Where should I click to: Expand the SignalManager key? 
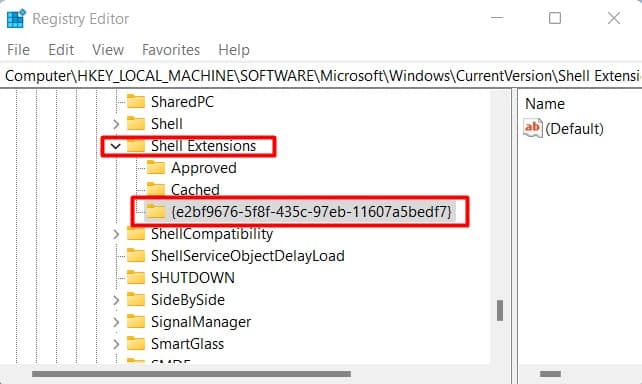pyautogui.click(x=116, y=322)
